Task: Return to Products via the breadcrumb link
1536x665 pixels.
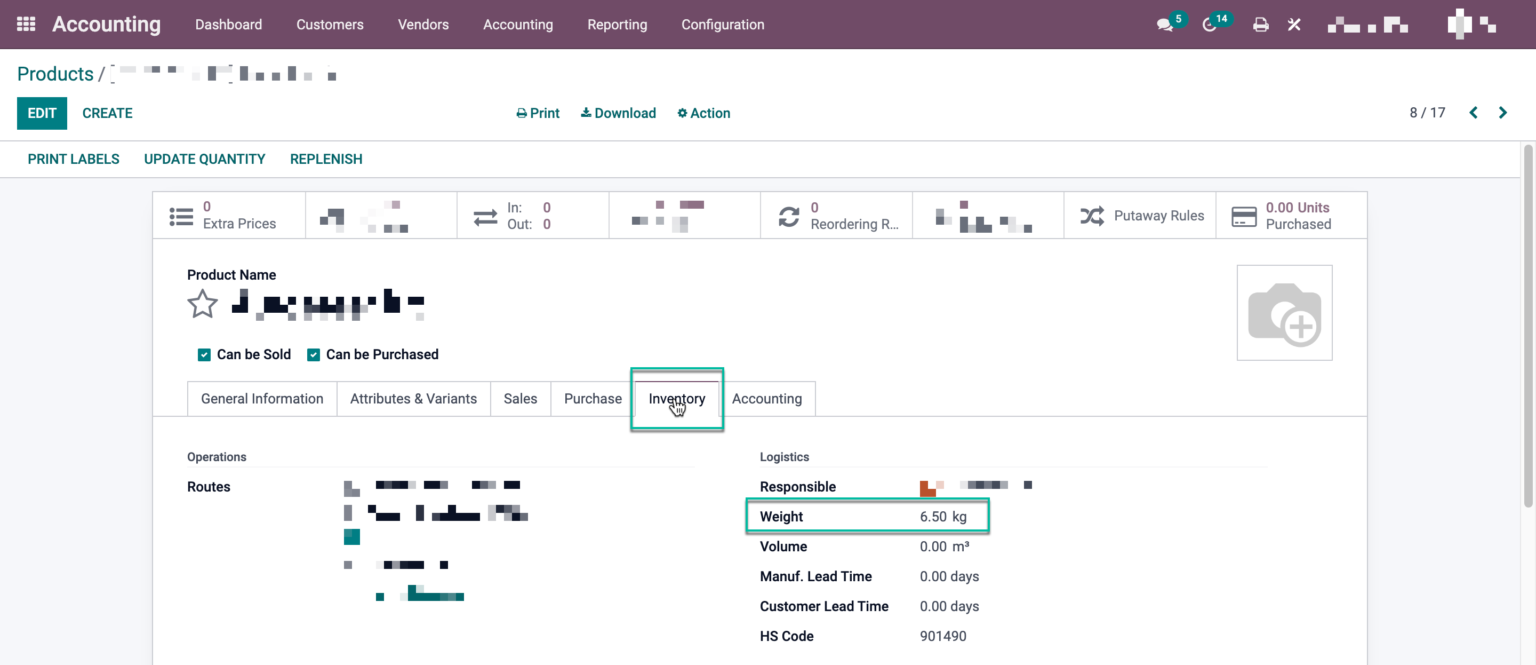Action: coord(55,73)
